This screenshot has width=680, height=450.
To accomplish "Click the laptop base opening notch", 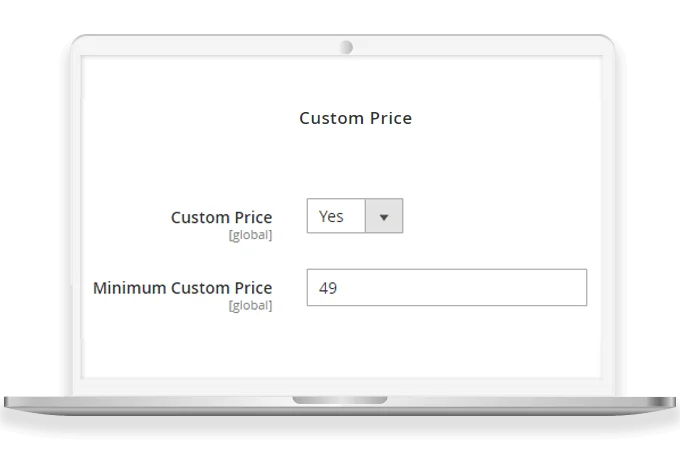I will click(x=339, y=400).
